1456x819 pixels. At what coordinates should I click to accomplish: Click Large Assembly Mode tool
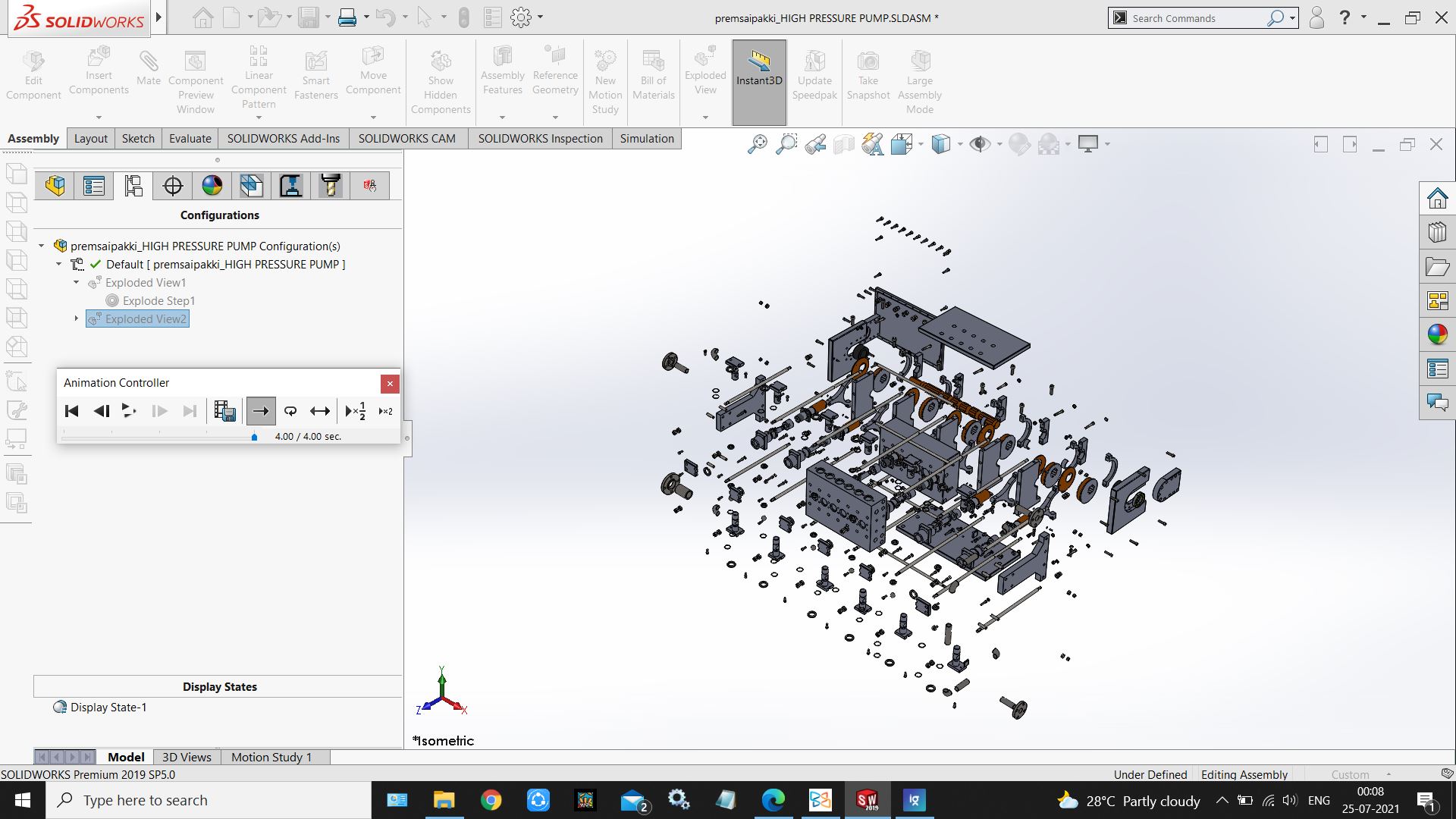pos(919,82)
